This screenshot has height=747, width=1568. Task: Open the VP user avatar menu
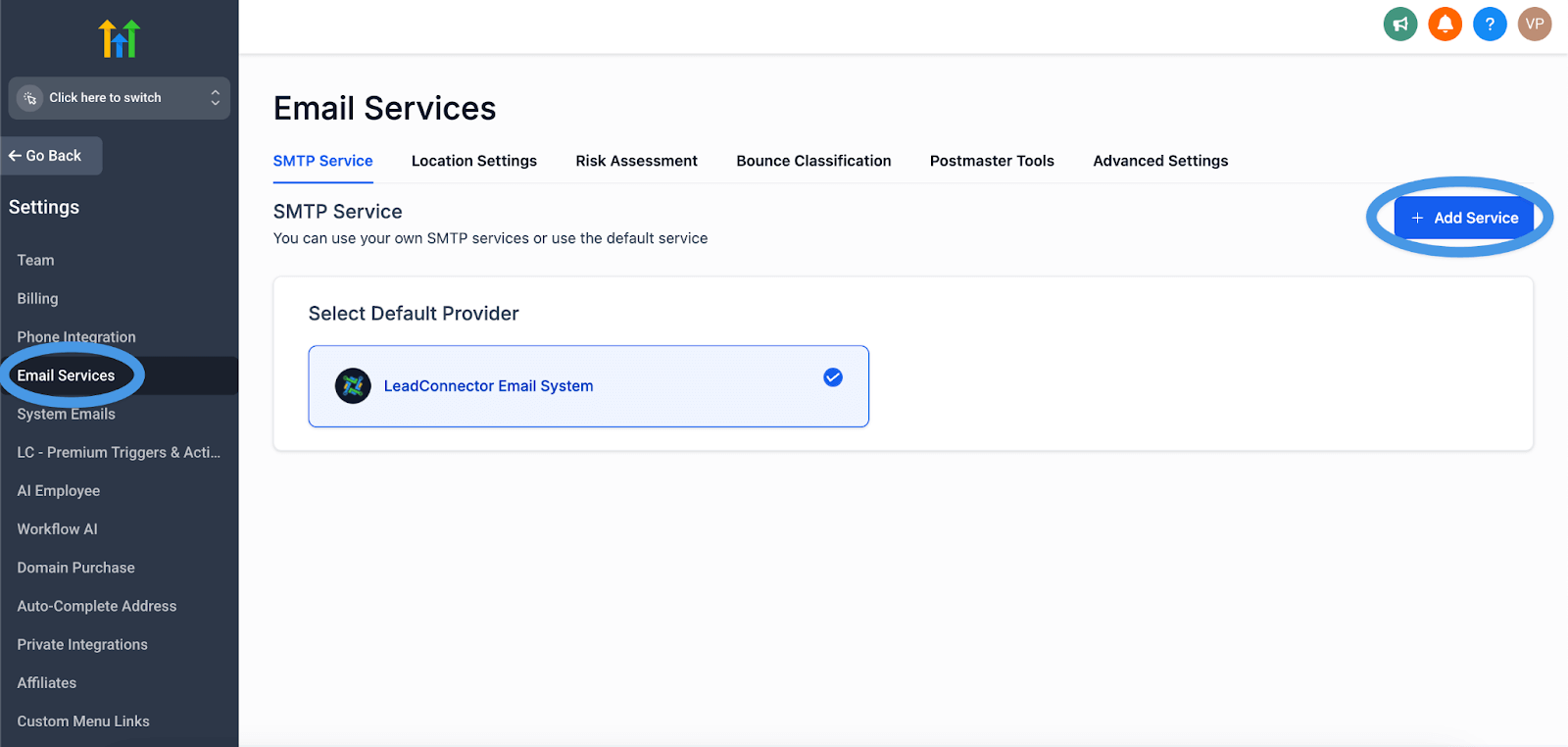[x=1535, y=24]
